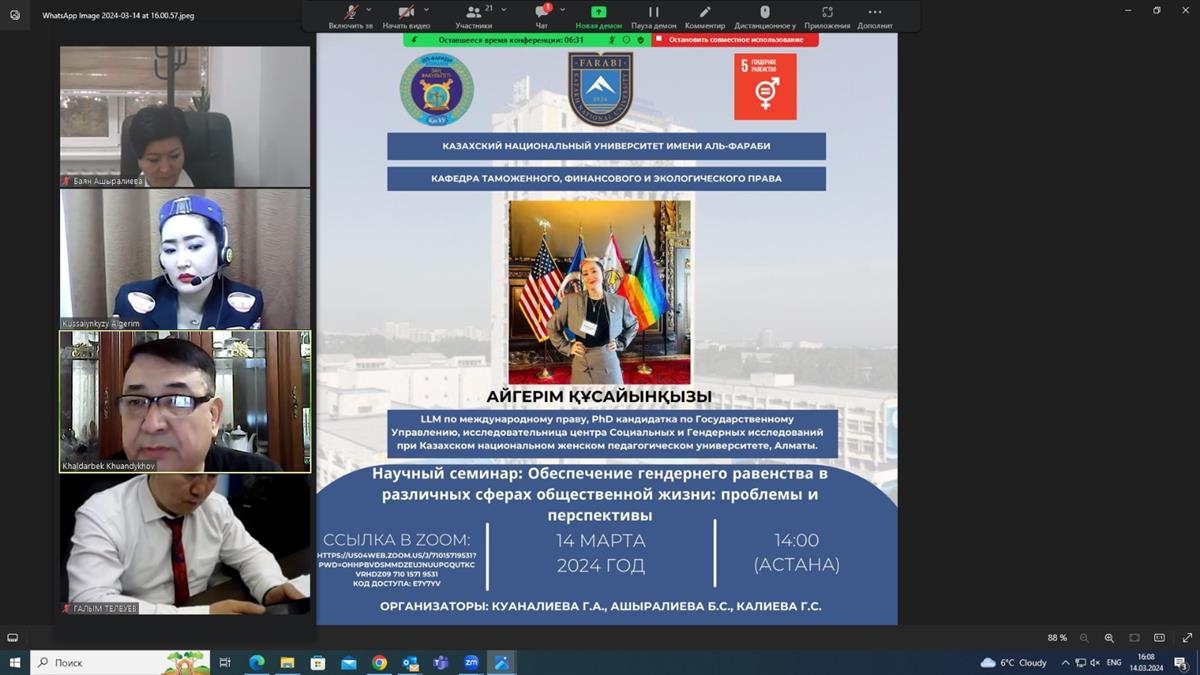This screenshot has width=1200, height=675.
Task: Click the Дистанционное управление mouse icon
Action: click(765, 16)
